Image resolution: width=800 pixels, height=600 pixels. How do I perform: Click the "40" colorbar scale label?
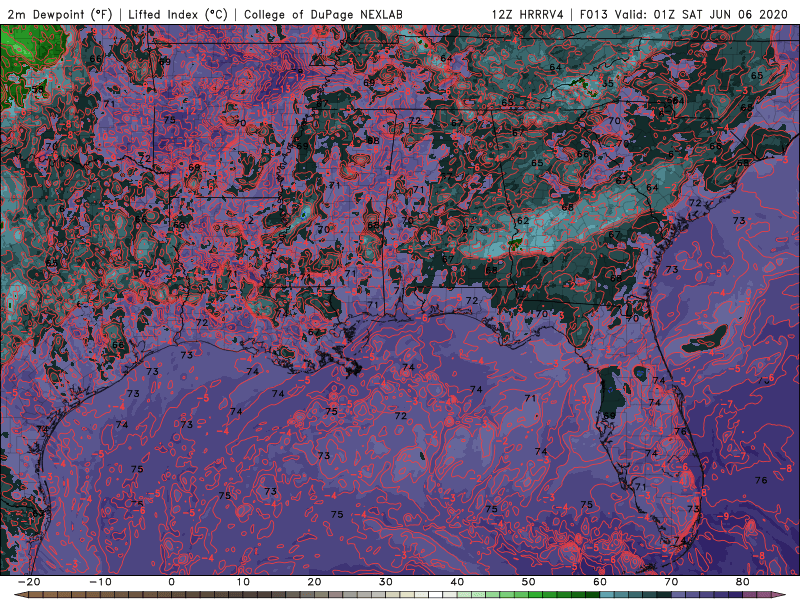(457, 582)
